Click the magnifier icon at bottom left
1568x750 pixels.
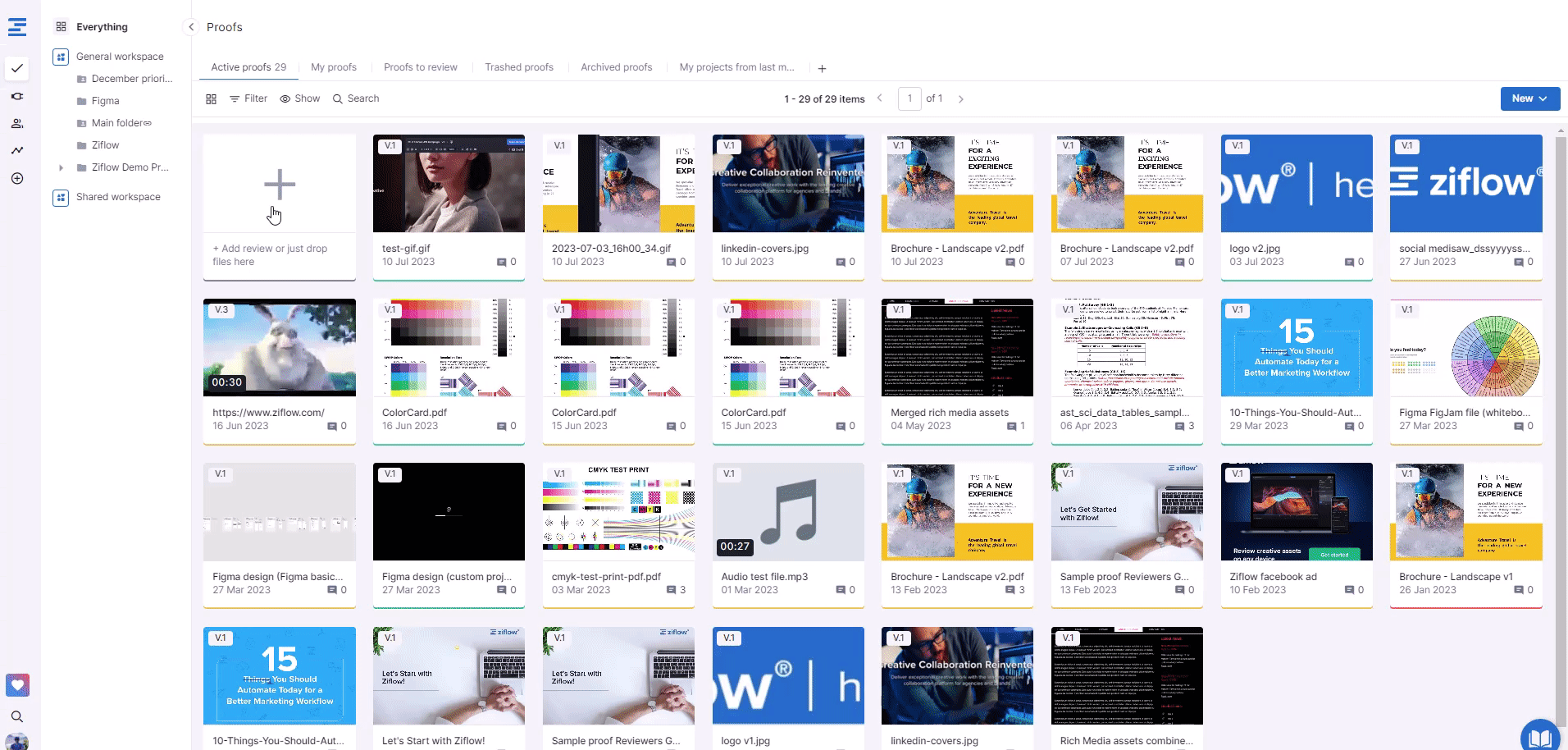[x=17, y=716]
